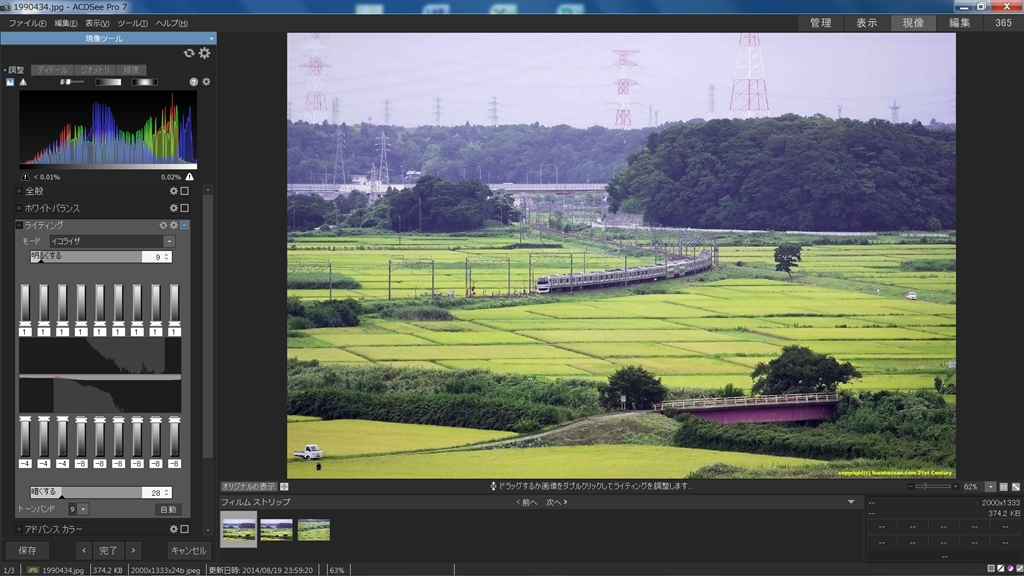Toggle clipping warning triangle beside histogram icon
Image resolution: width=1024 pixels, height=576 pixels.
tap(24, 82)
